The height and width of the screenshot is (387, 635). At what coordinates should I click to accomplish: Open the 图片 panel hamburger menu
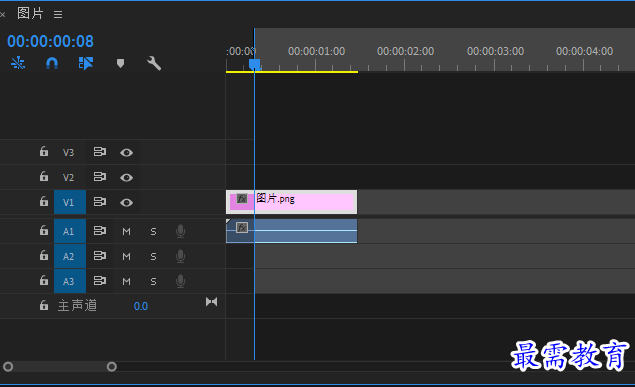(x=58, y=15)
